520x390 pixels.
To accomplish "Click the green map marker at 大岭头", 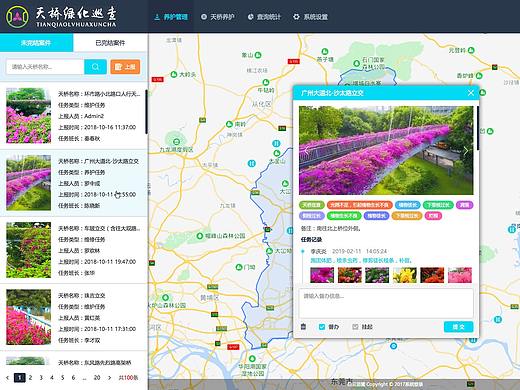I will click(174, 74).
